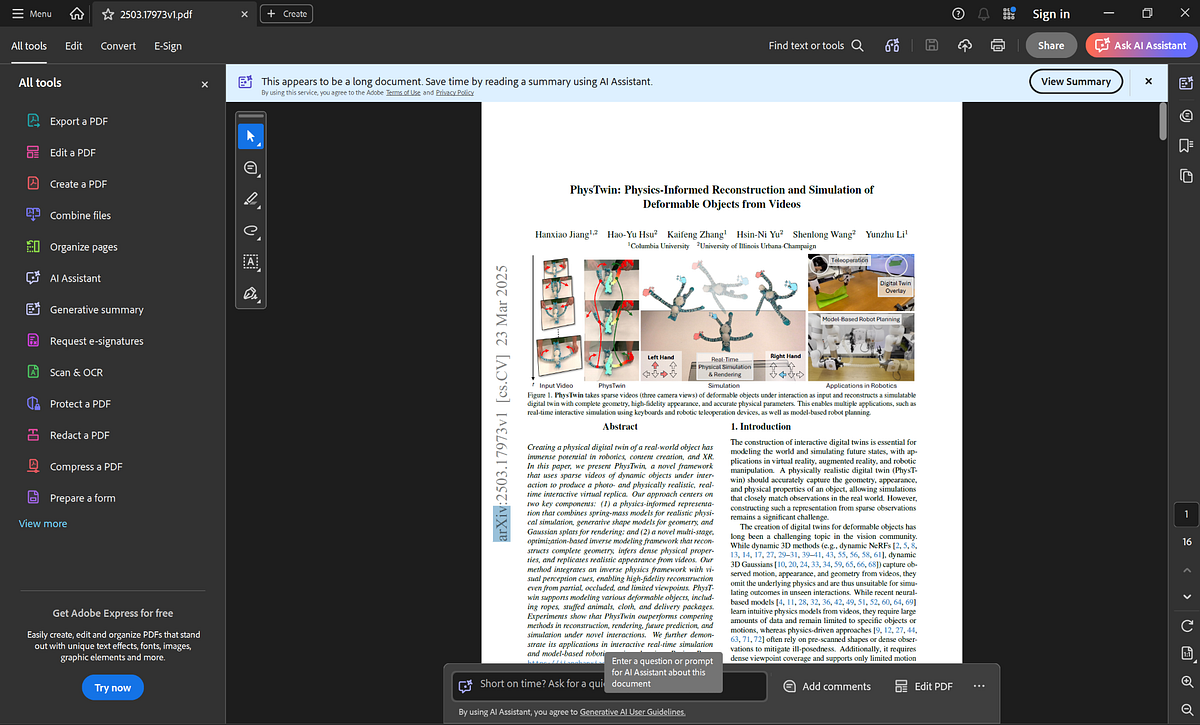
Task: Click the bottom-bar Edit PDF button
Action: pos(924,686)
